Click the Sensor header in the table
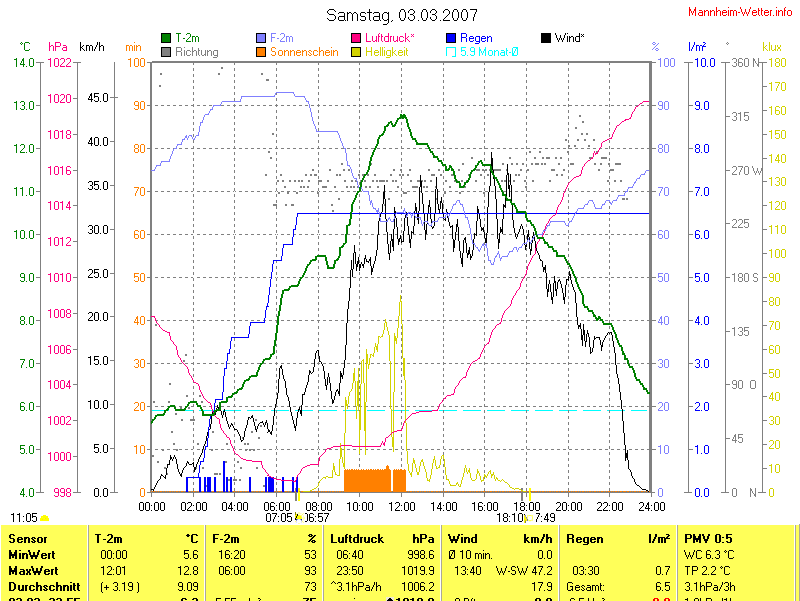Image resolution: width=800 pixels, height=601 pixels. (28, 539)
